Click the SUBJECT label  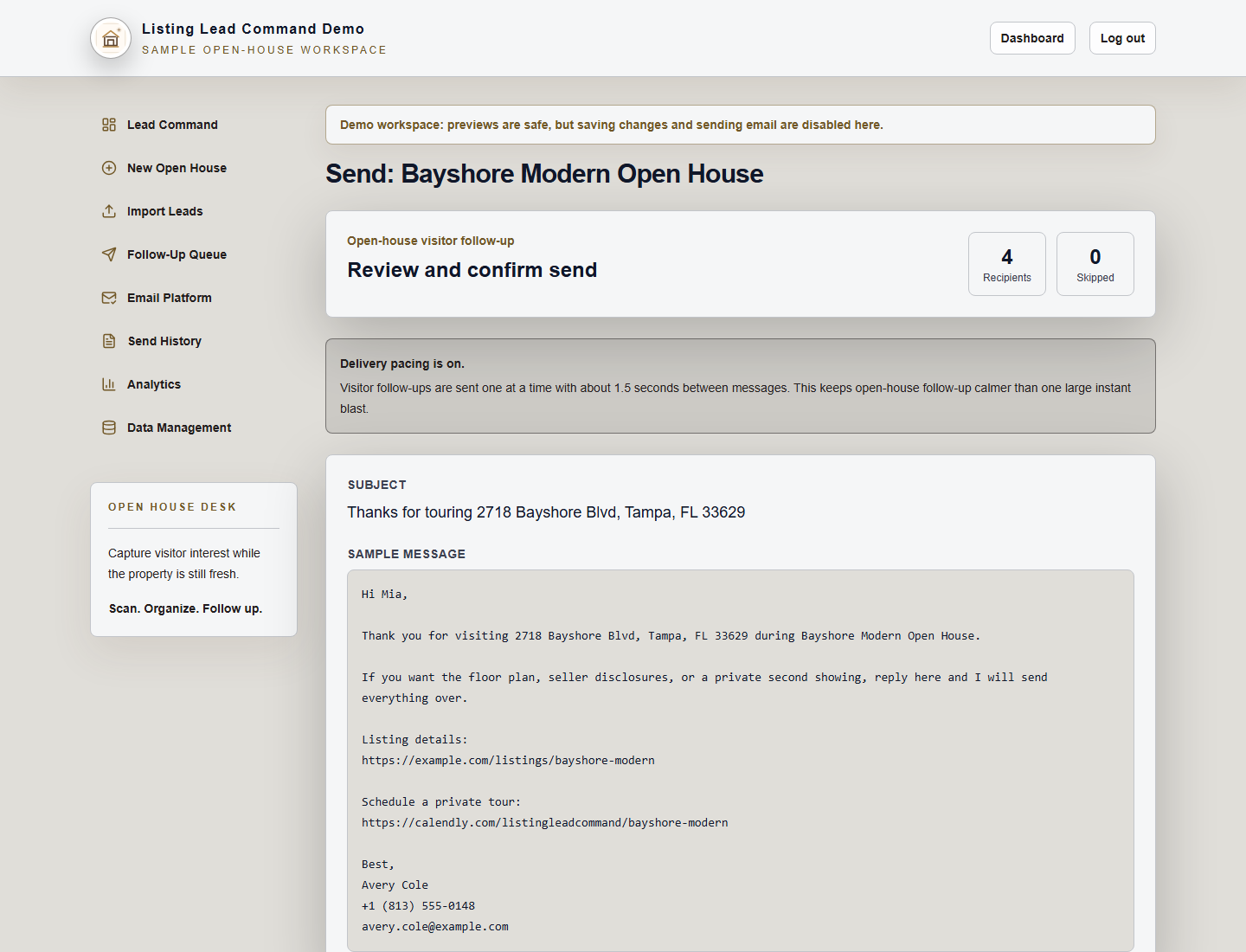point(377,485)
